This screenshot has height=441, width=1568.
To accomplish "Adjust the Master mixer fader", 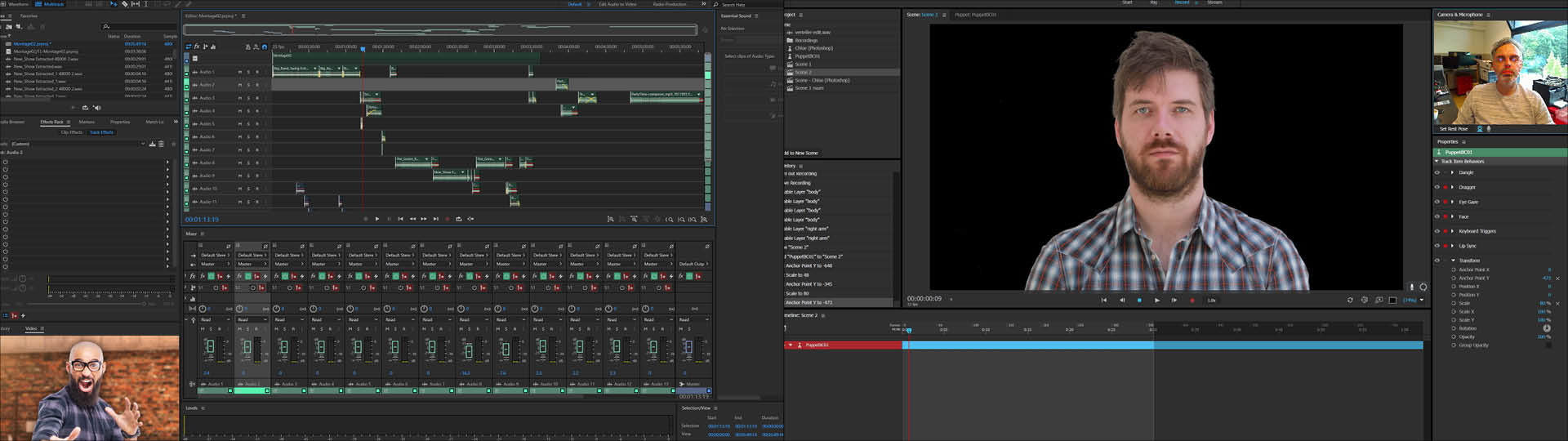I will click(x=688, y=347).
